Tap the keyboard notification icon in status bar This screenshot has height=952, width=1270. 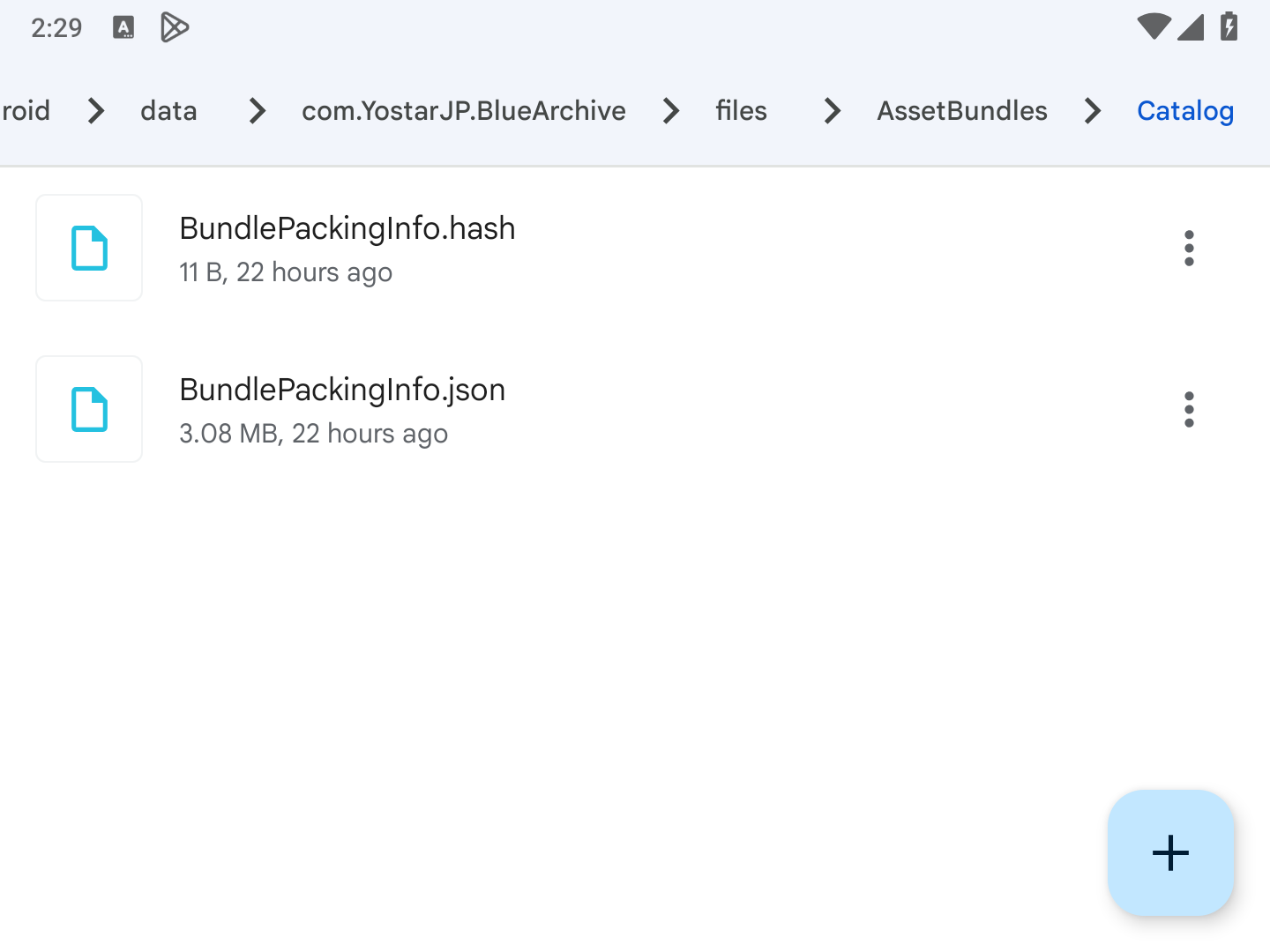click(123, 28)
